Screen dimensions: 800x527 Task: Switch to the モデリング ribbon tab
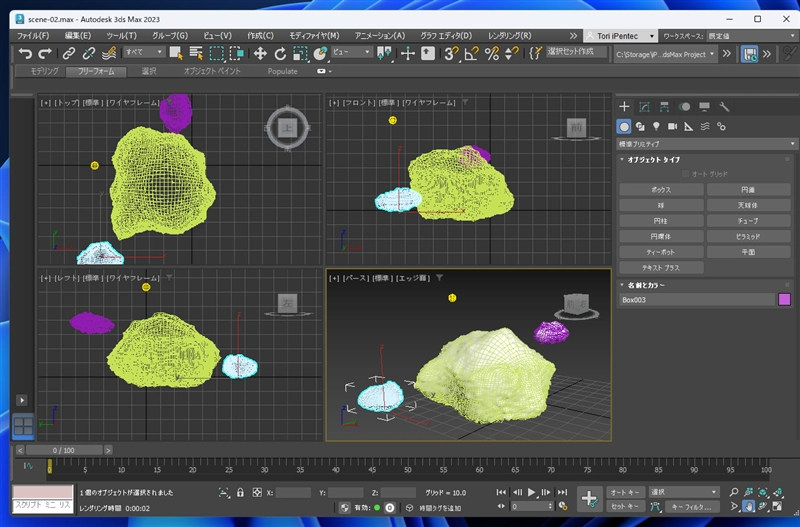coord(44,71)
